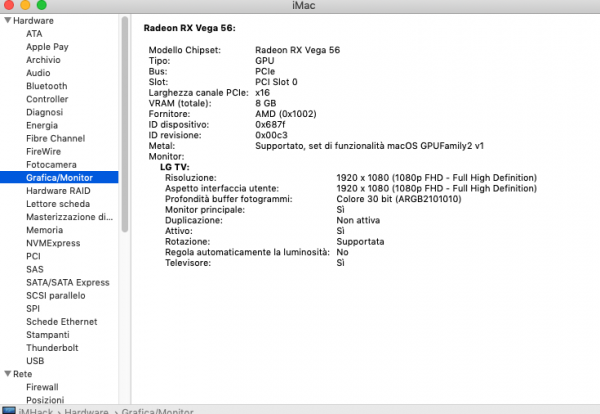Screen dimensions: 600x414
Task: Click the Rotazione value Supportata
Action: coord(360,242)
